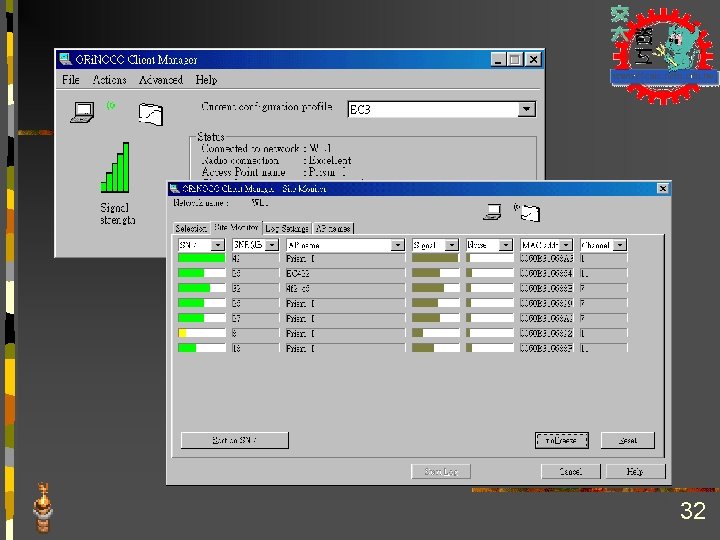Click the Sort on SNR button
720x540 pixels.
[235, 440]
